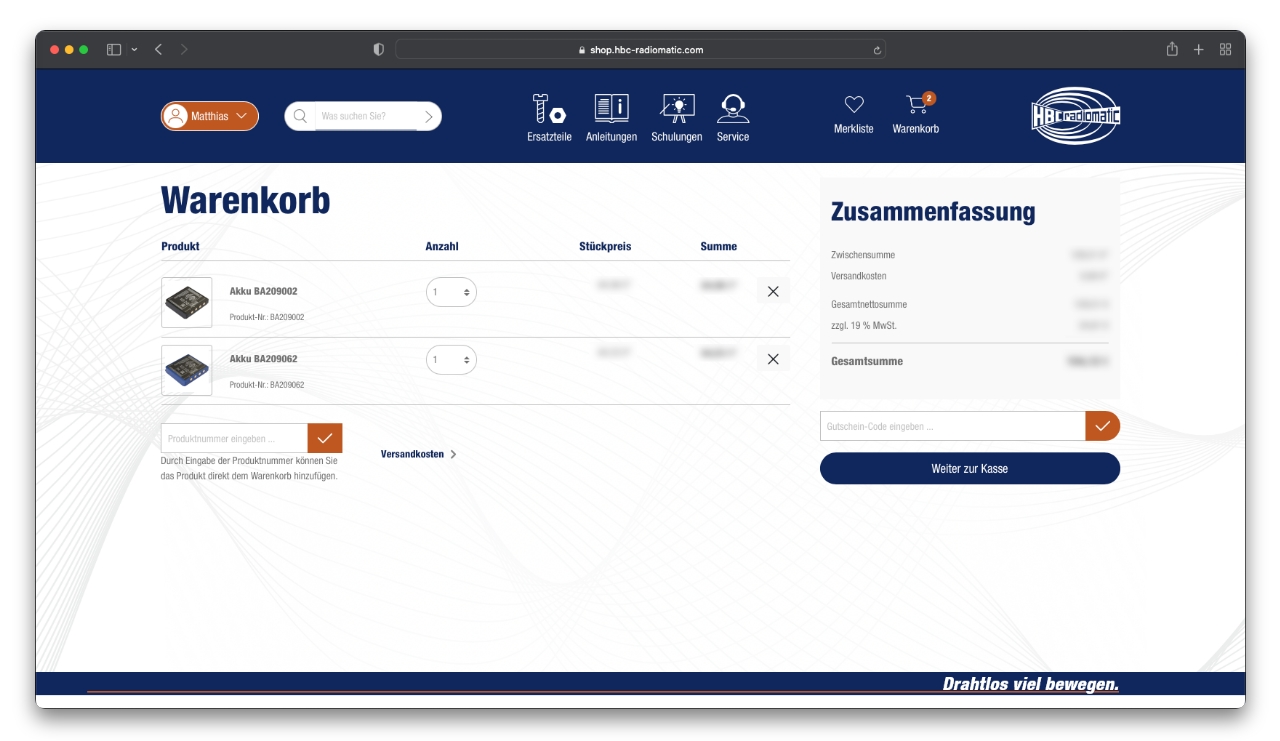Expand the Matthias account dropdown

click(210, 116)
